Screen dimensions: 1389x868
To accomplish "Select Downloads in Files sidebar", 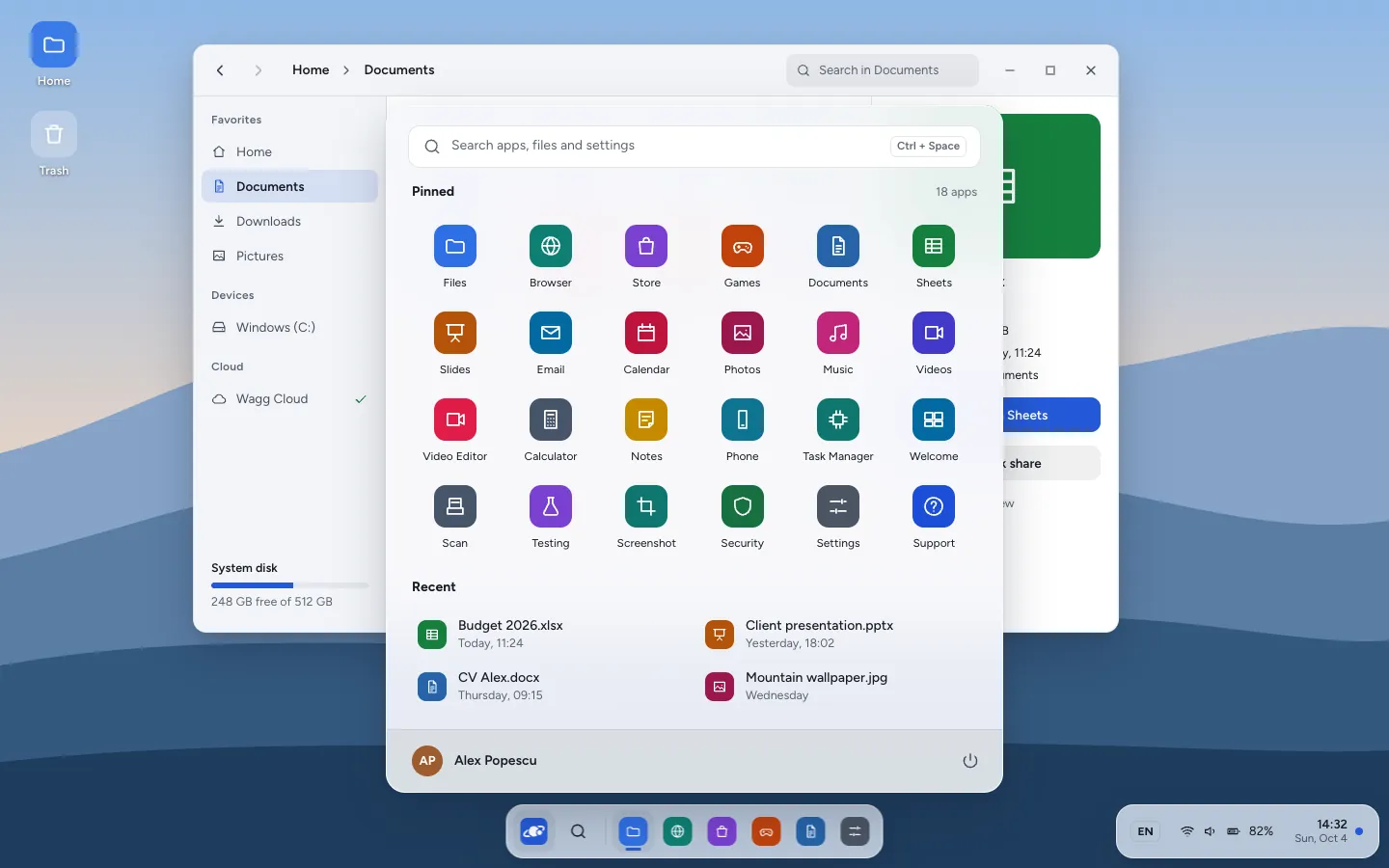I will click(289, 222).
